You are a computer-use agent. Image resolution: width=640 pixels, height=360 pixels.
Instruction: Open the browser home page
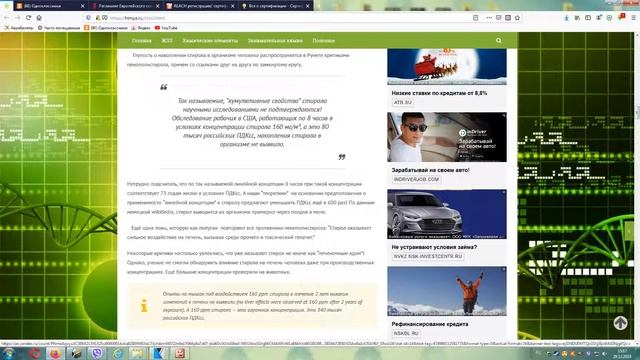pyautogui.click(x=39, y=18)
